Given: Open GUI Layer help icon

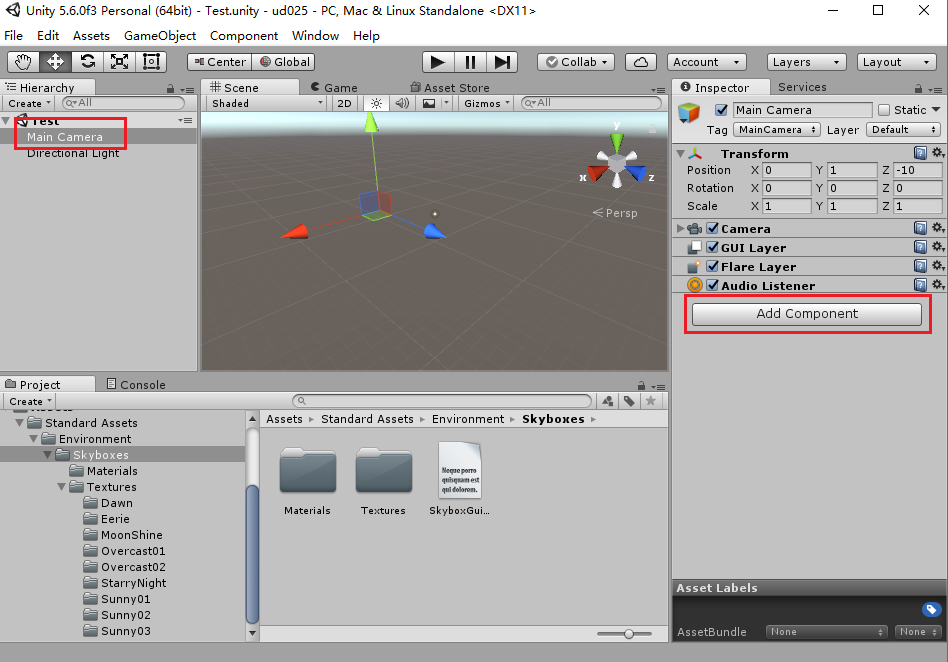Looking at the screenshot, I should [x=920, y=247].
